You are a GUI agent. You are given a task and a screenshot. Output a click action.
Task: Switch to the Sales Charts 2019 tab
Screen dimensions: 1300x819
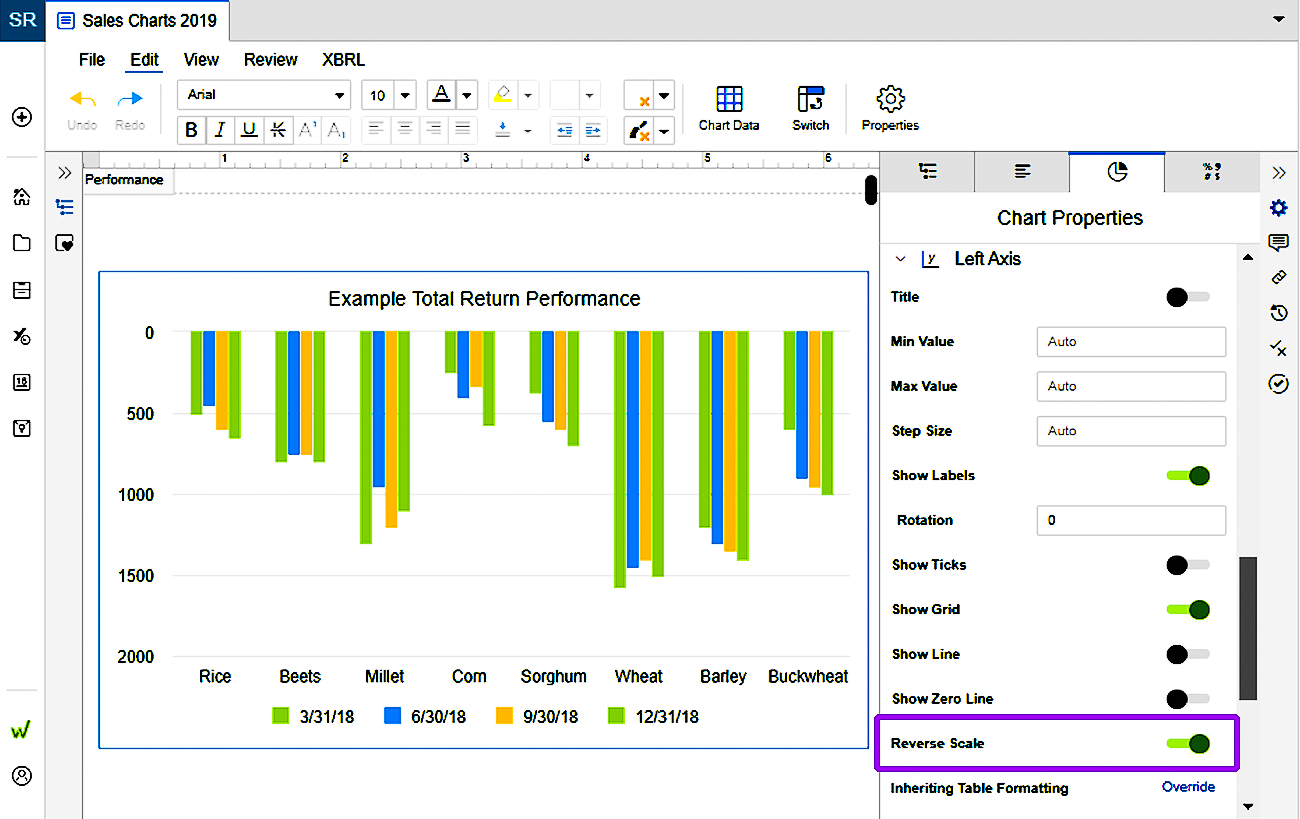(x=138, y=20)
